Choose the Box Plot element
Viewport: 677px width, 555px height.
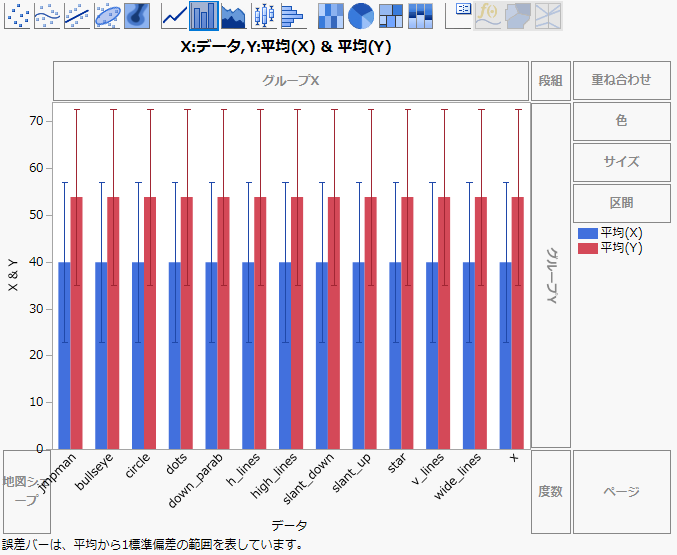[x=263, y=15]
